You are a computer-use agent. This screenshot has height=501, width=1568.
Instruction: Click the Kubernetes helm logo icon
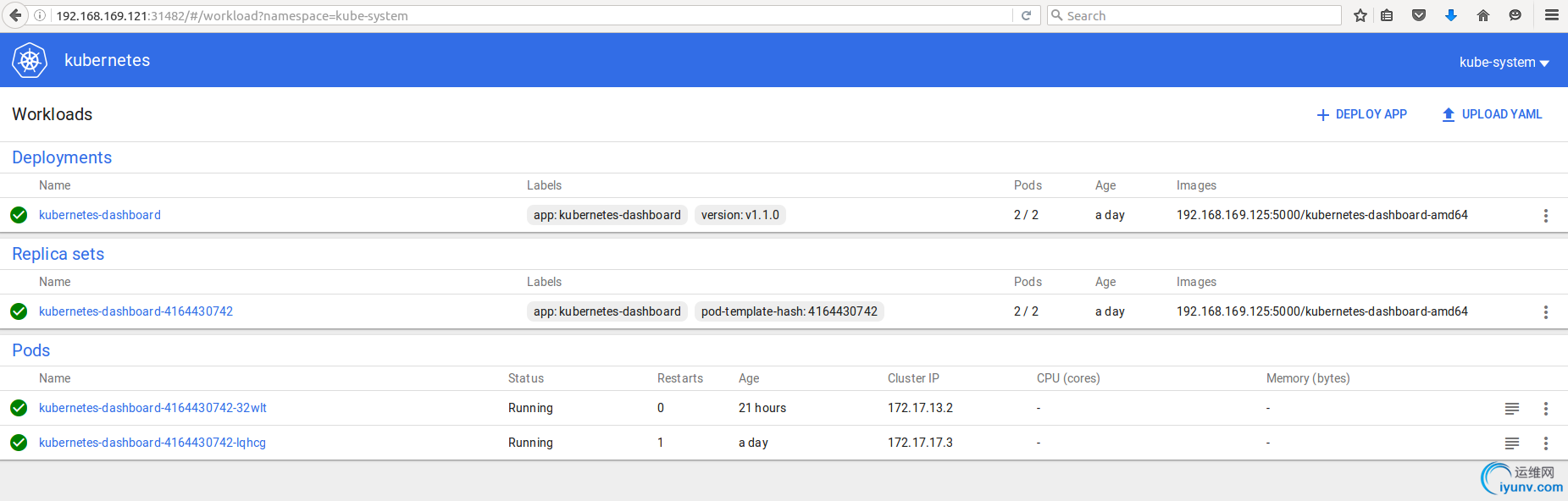click(x=30, y=60)
